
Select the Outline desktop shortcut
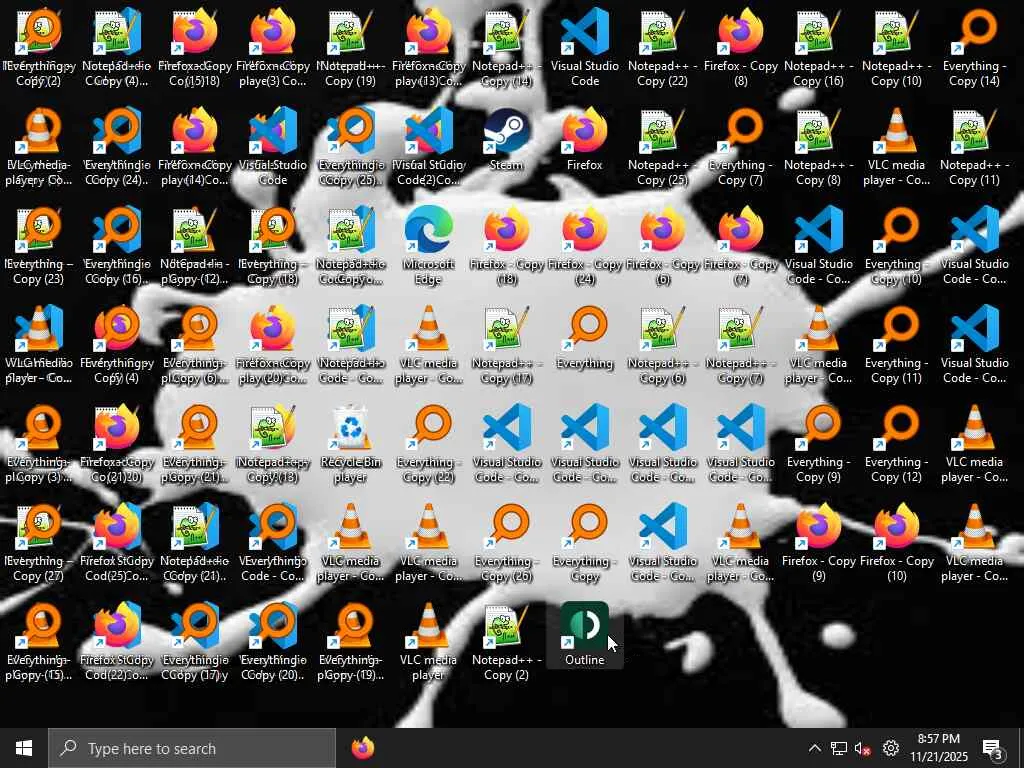coord(584,635)
